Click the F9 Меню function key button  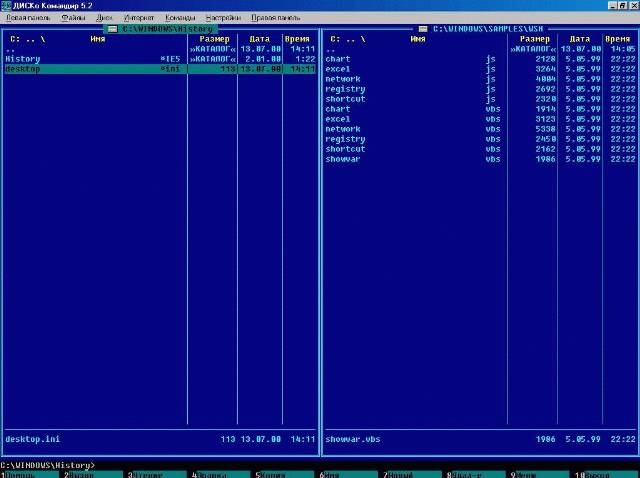[x=540, y=475]
